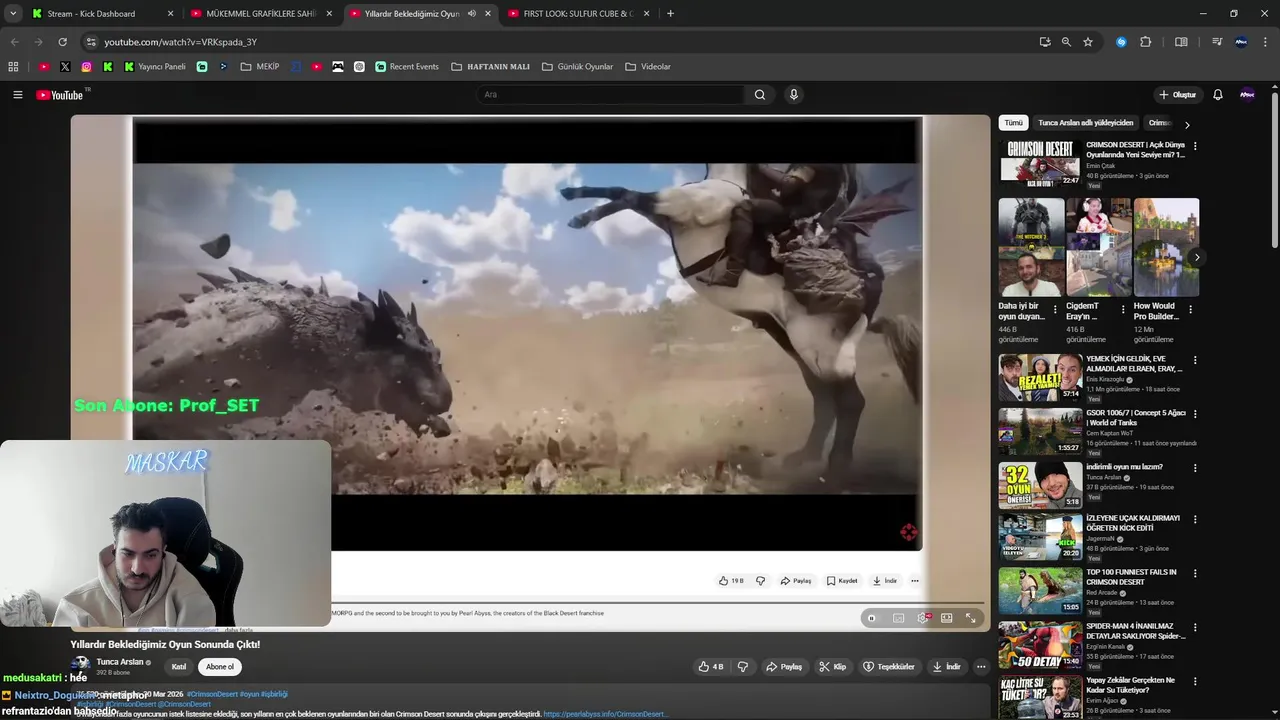The height and width of the screenshot is (720, 1280).
Task: Bookmark this page with the star icon
Action: click(1088, 42)
